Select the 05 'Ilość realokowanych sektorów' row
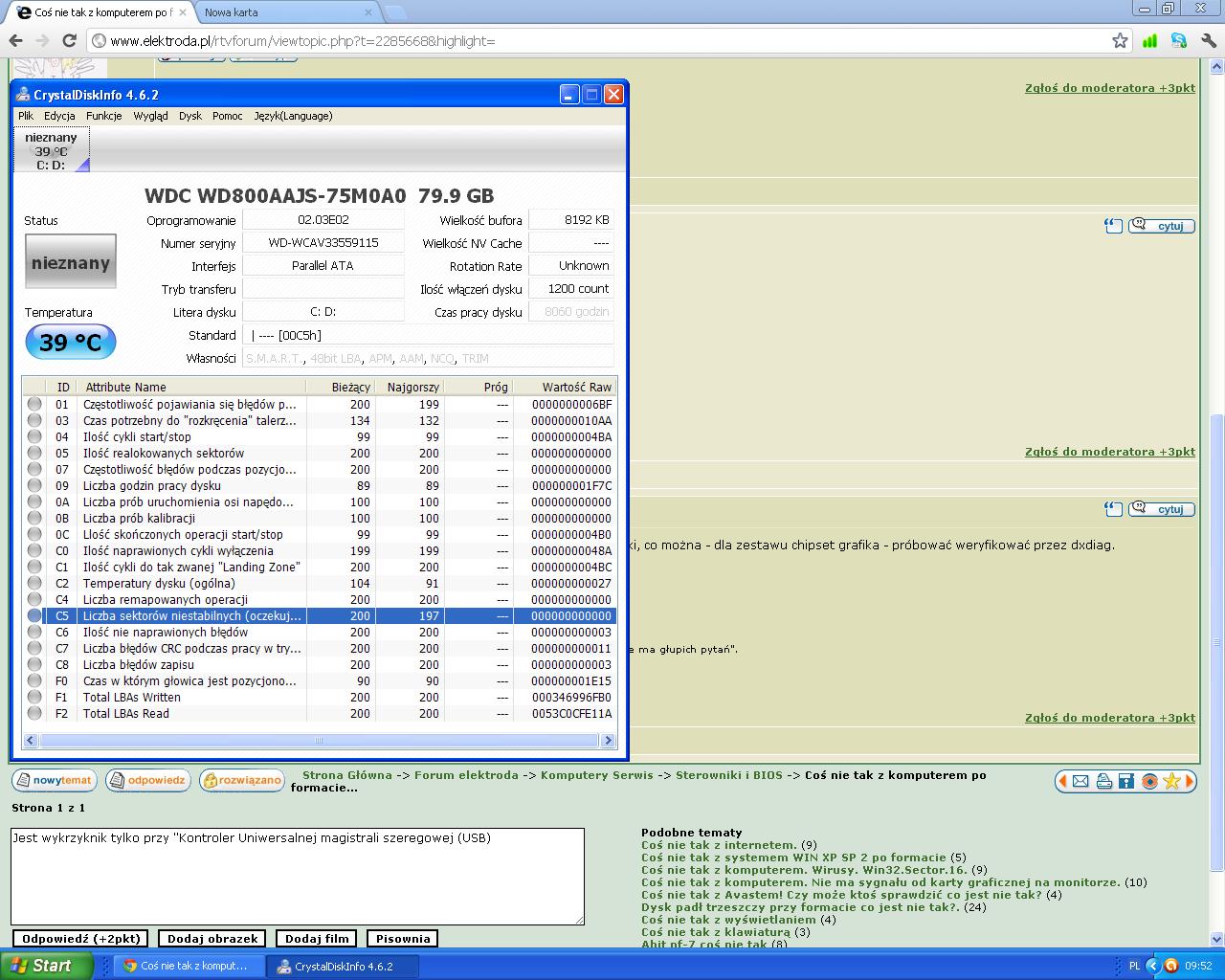This screenshot has width=1225, height=980. [320, 454]
